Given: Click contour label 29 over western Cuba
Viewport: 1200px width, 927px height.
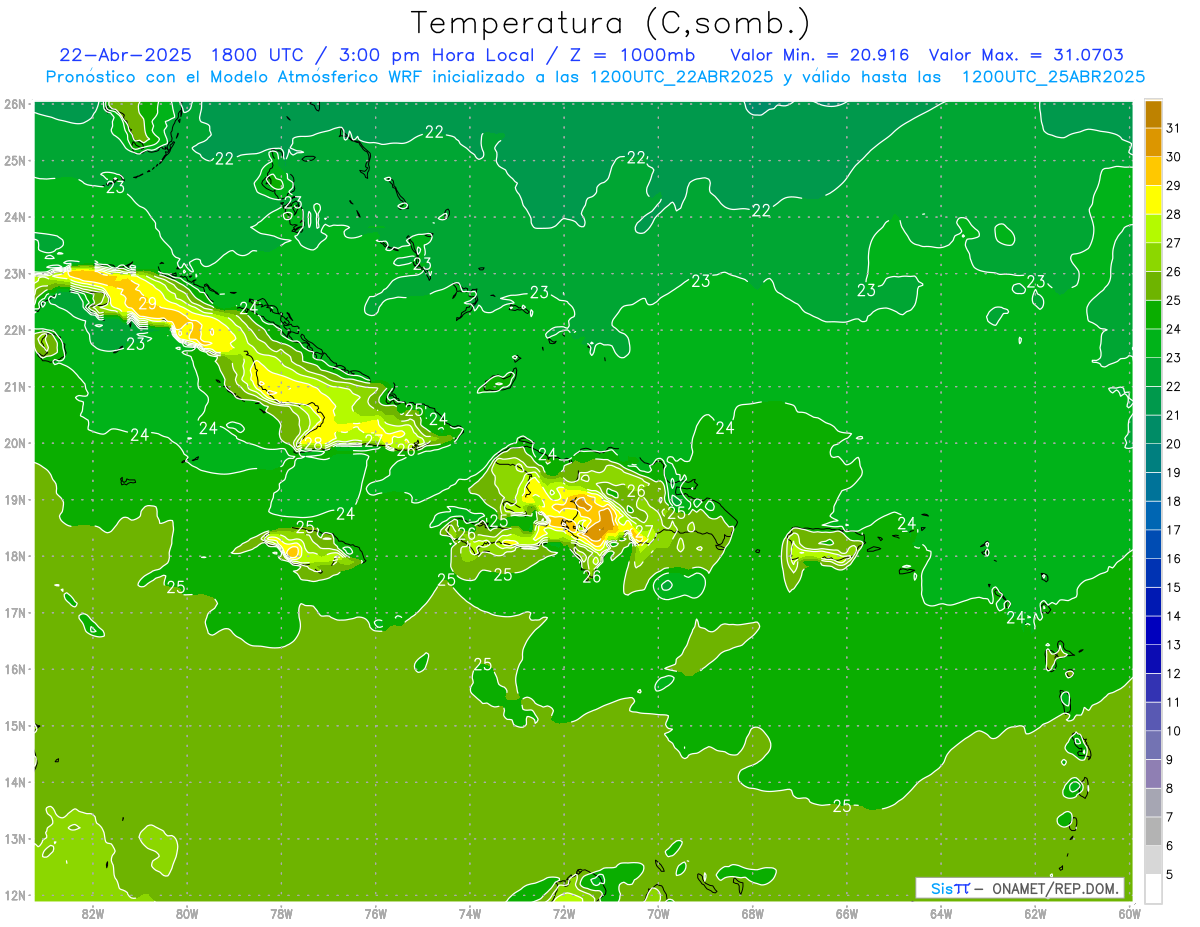Looking at the screenshot, I should tap(148, 303).
